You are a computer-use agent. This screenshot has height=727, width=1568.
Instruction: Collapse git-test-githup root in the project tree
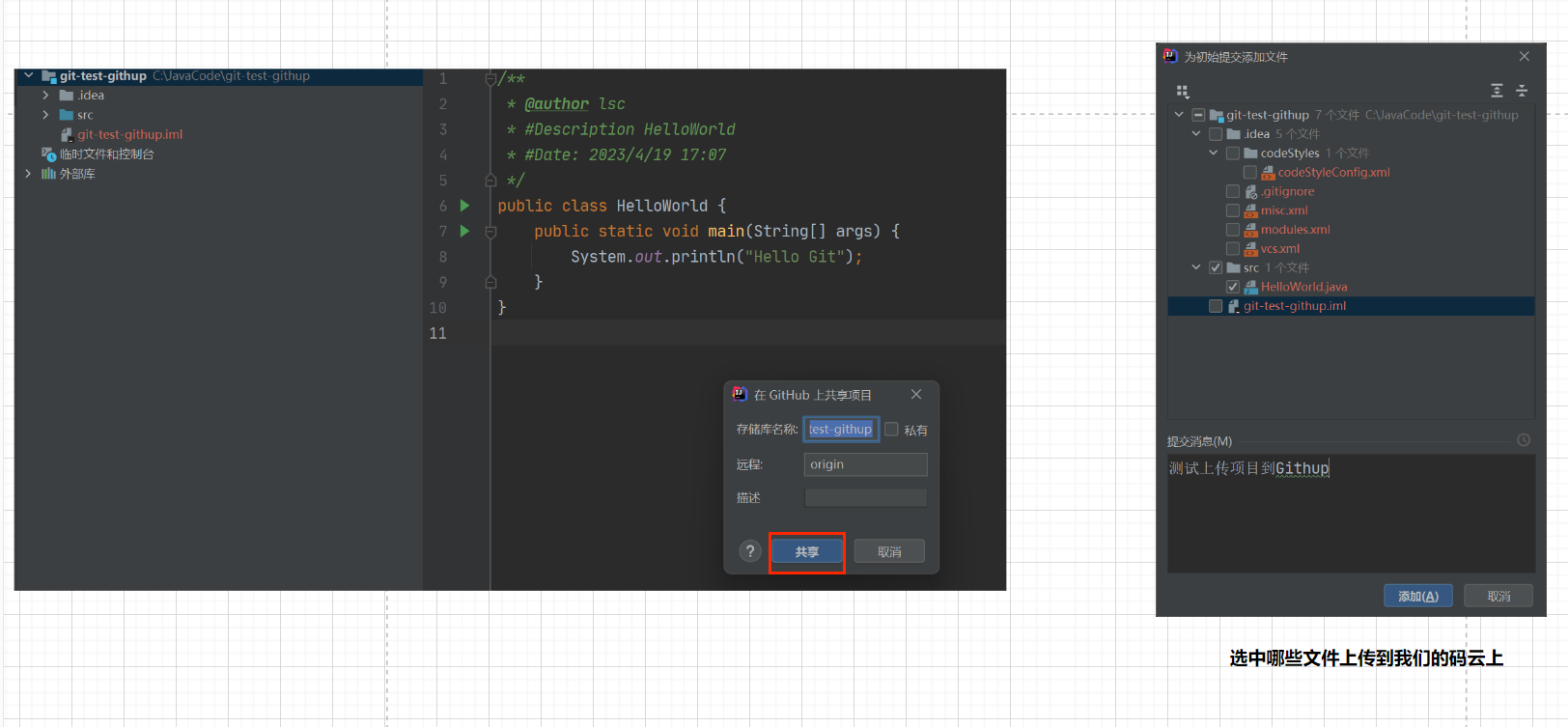pyautogui.click(x=29, y=75)
